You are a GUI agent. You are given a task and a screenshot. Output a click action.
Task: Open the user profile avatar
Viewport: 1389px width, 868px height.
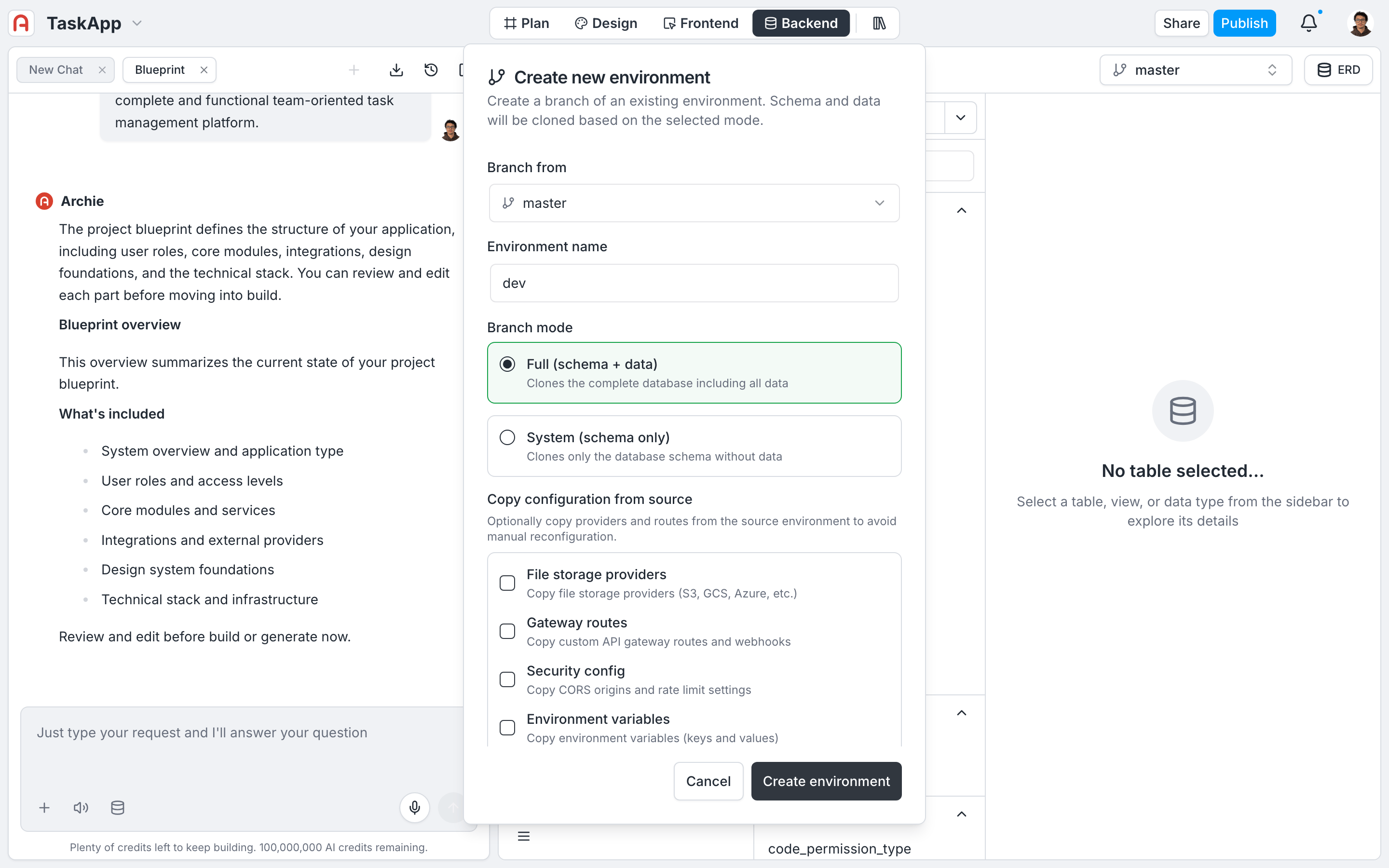tap(1360, 23)
